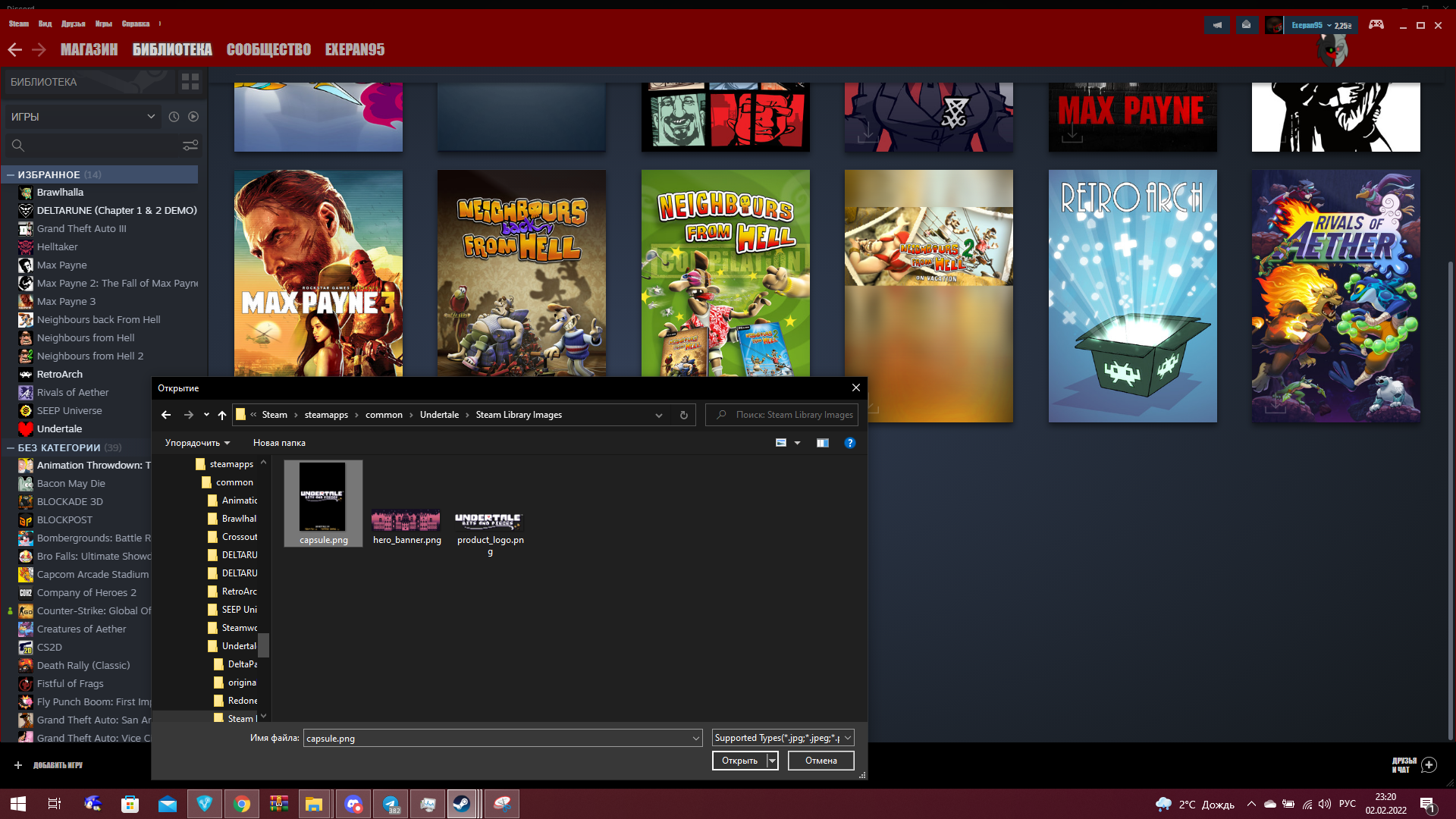Open the Supported Types file filter dropdown
The width and height of the screenshot is (1456, 819).
[x=783, y=738]
